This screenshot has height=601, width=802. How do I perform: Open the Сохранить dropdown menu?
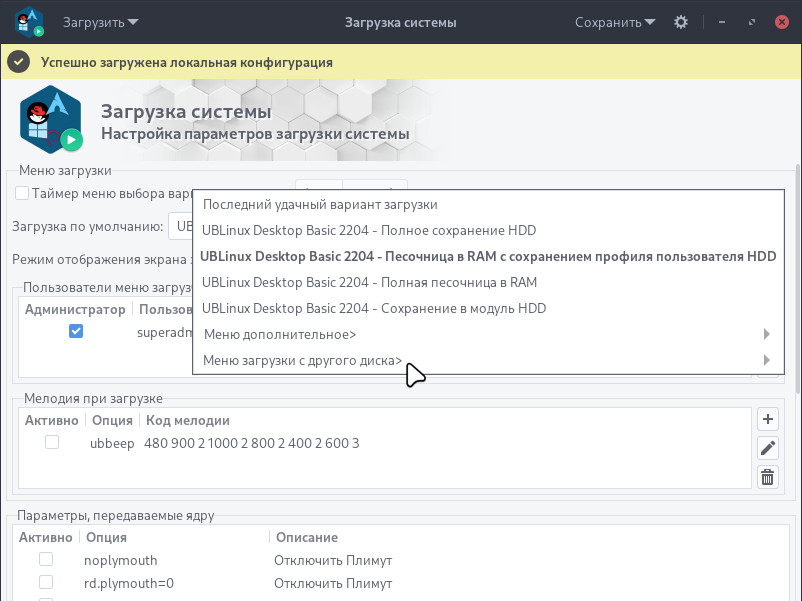[x=615, y=22]
